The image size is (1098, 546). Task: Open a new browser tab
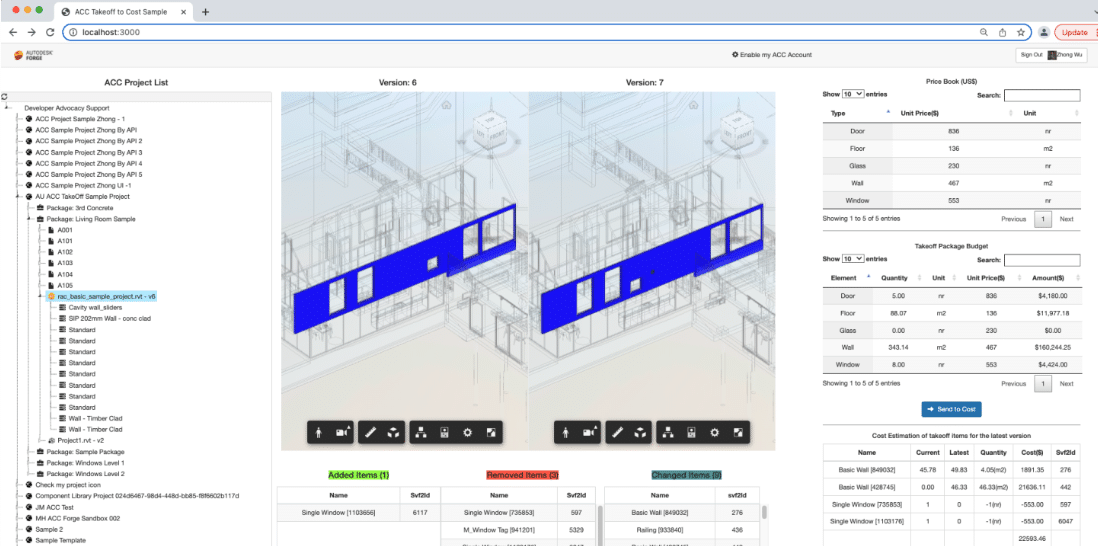pyautogui.click(x=205, y=12)
